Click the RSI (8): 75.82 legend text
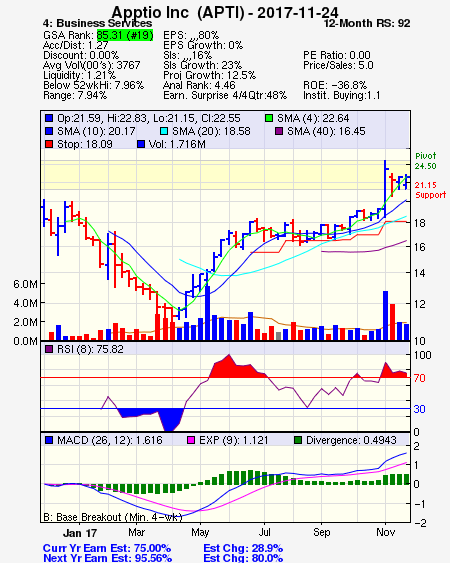This screenshot has height=563, width=450. [90, 349]
